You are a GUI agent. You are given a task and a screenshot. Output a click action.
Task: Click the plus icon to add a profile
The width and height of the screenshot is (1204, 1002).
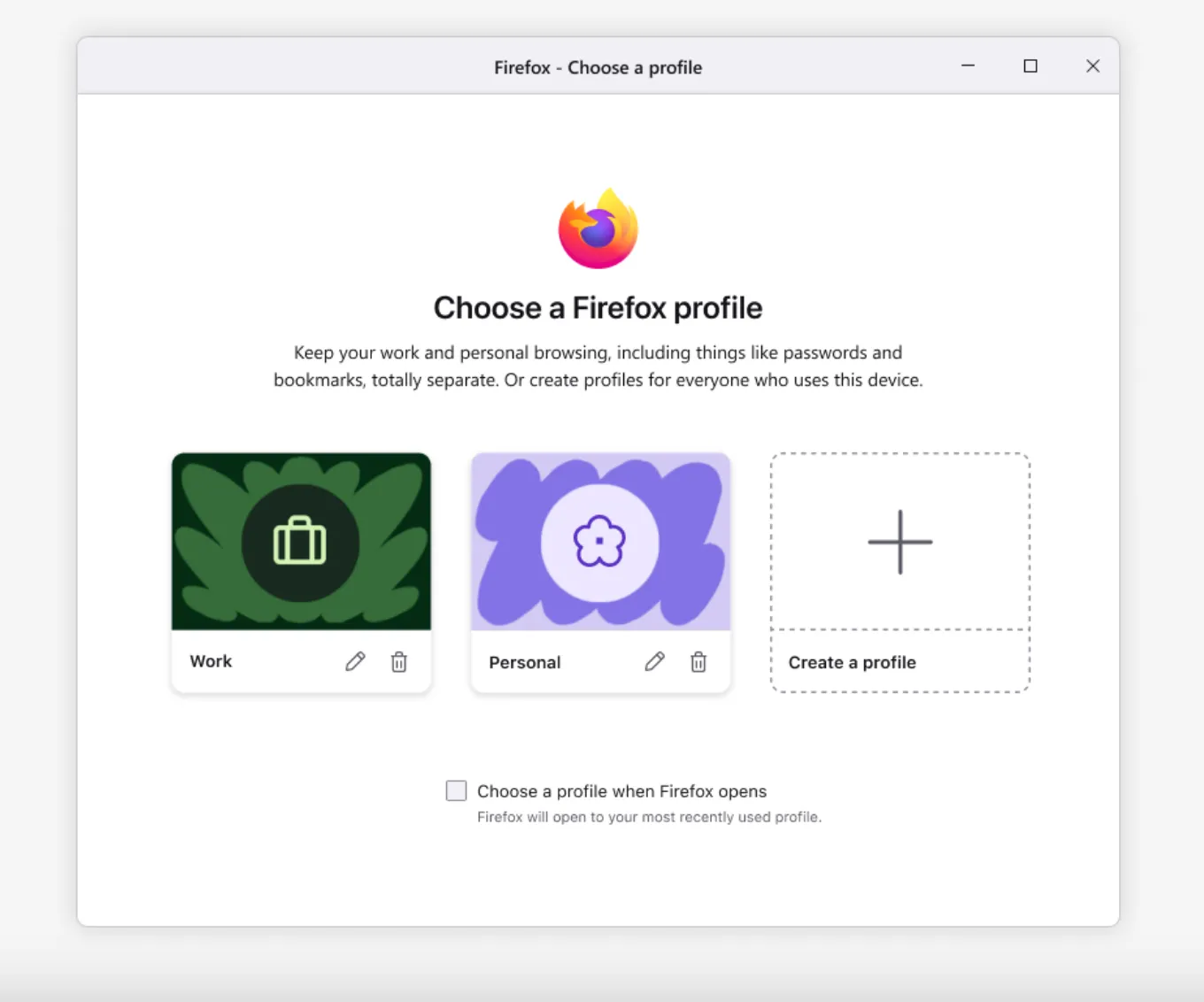[899, 542]
